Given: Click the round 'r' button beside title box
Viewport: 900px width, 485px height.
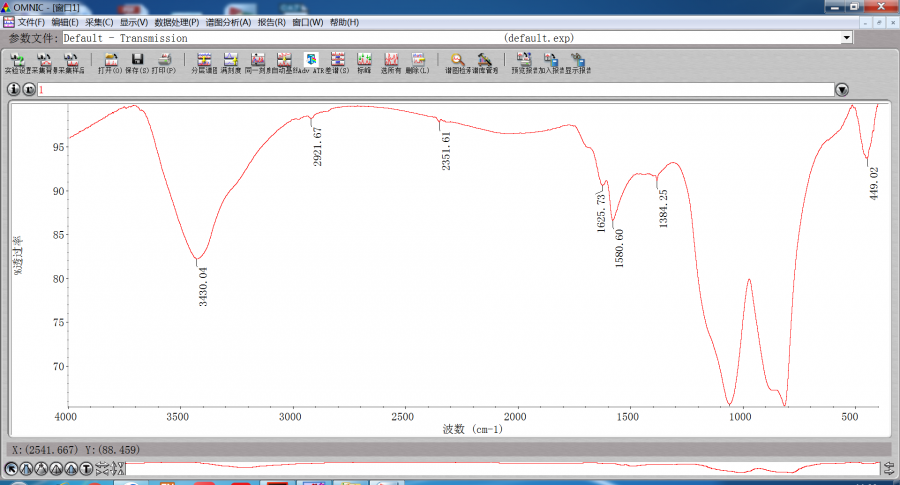Looking at the screenshot, I should (29, 90).
